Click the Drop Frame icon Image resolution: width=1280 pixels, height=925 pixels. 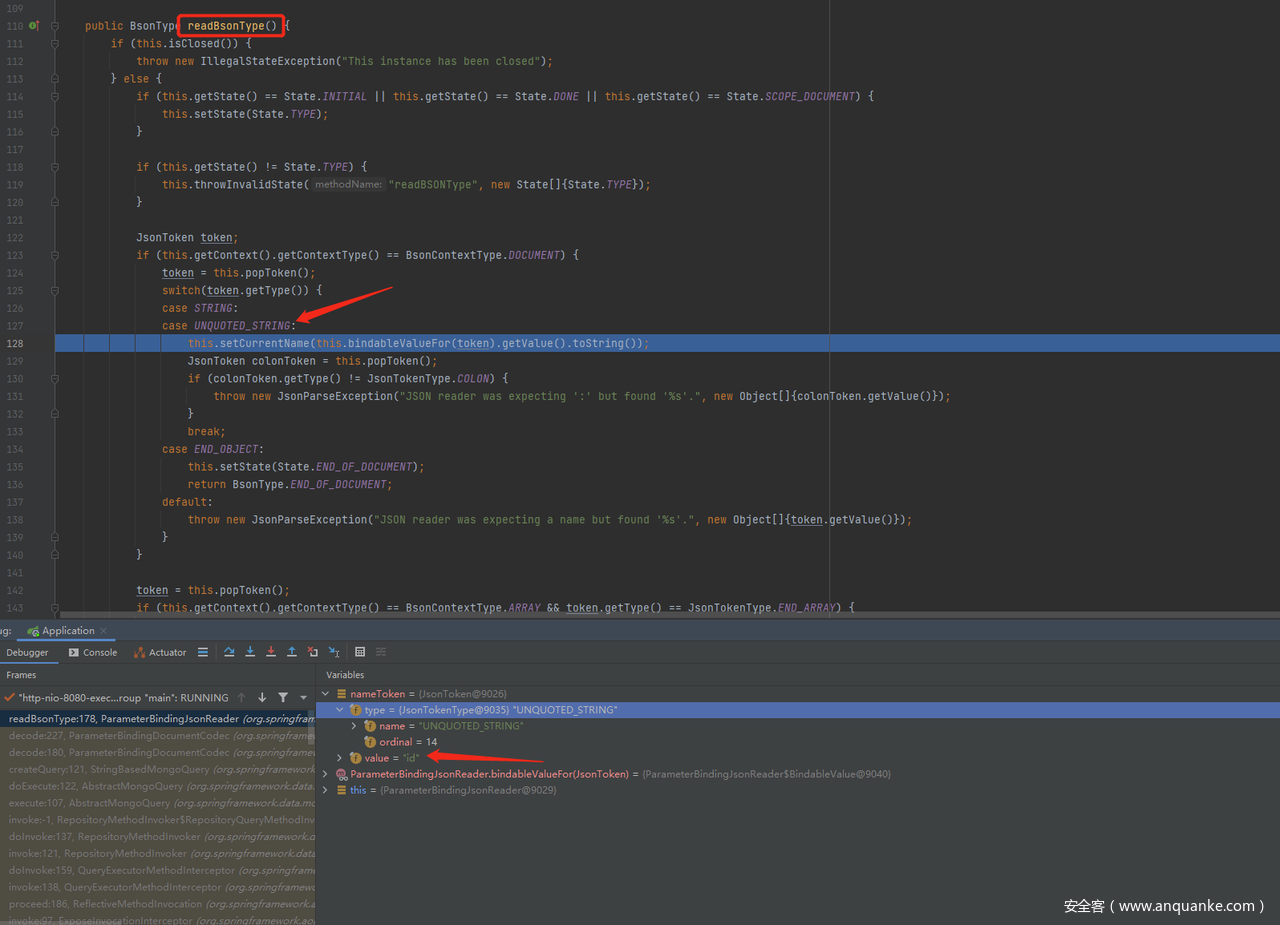[313, 652]
